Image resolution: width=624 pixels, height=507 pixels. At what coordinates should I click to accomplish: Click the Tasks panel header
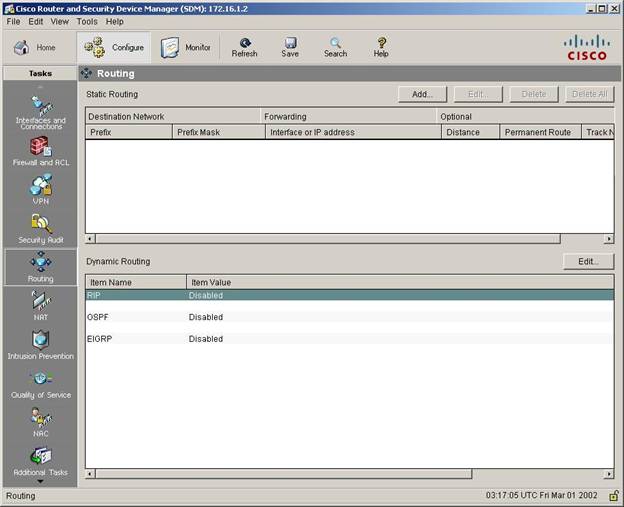(40, 73)
